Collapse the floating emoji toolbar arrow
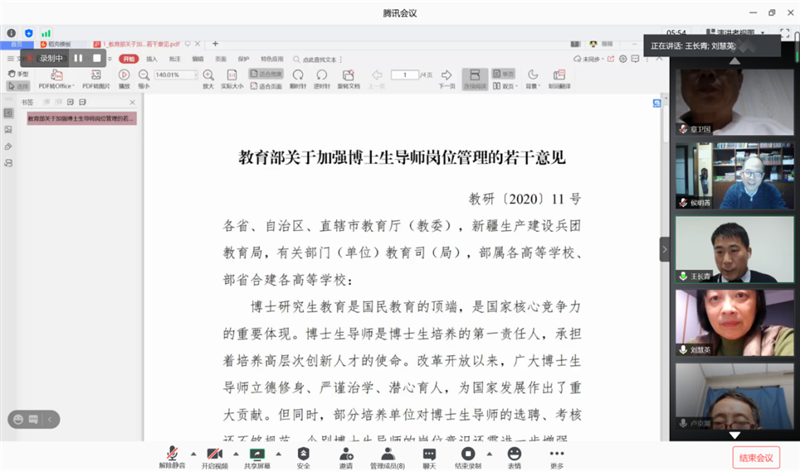 pos(49,419)
